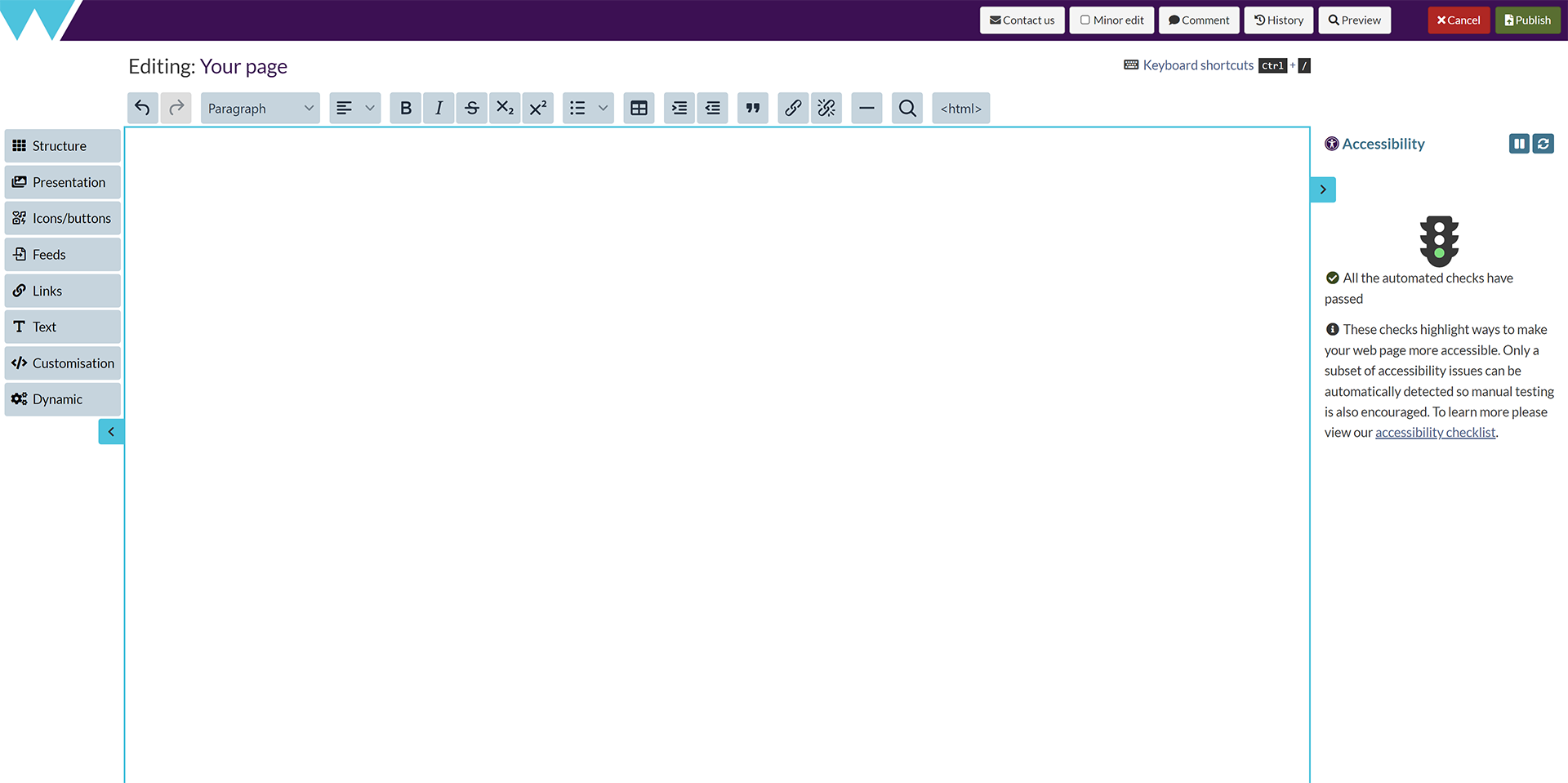This screenshot has width=1568, height=783.
Task: Open the Paragraph format dropdown
Action: click(x=260, y=108)
